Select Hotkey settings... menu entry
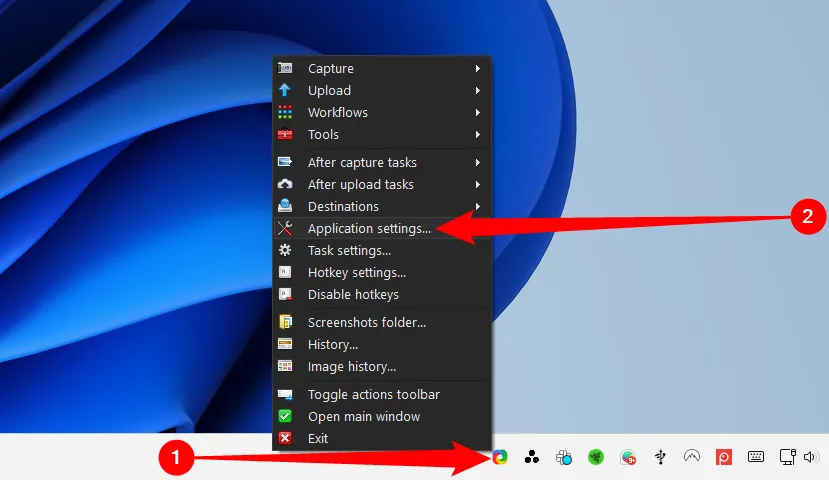 (356, 272)
